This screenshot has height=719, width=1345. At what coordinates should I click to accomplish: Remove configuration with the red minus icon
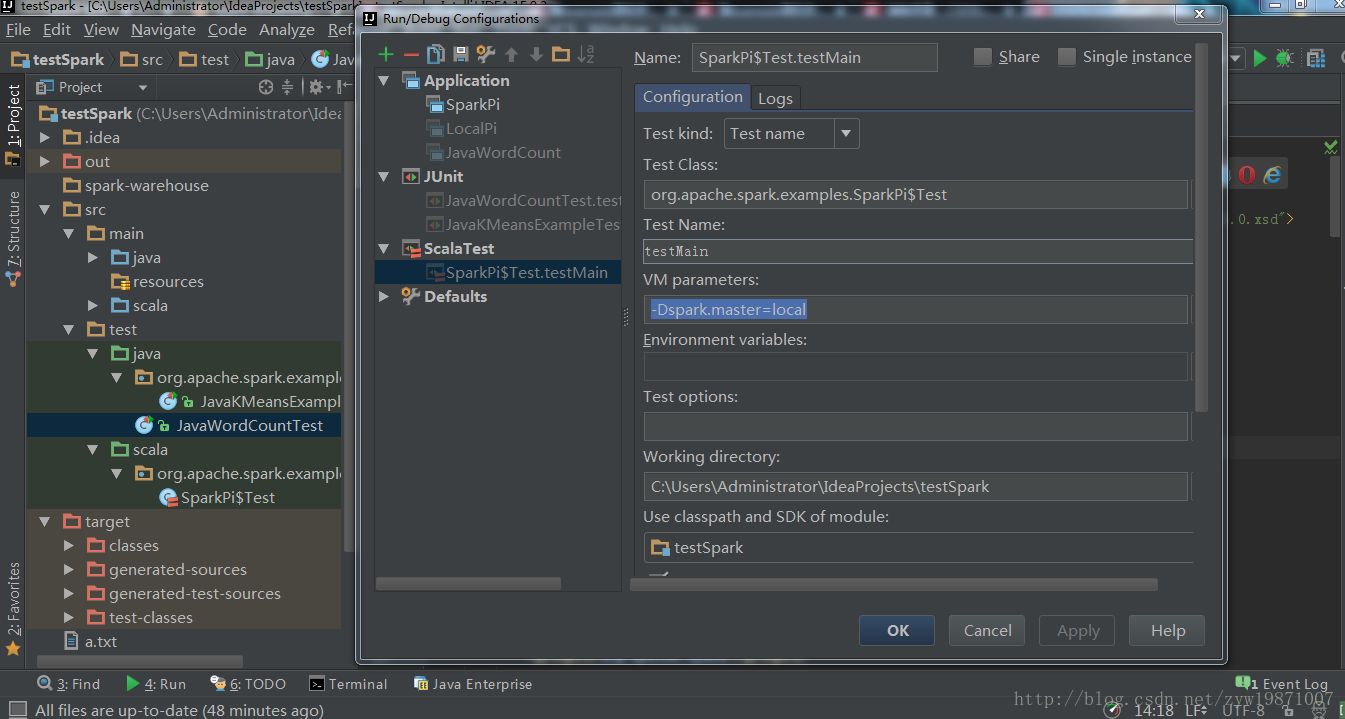point(411,55)
